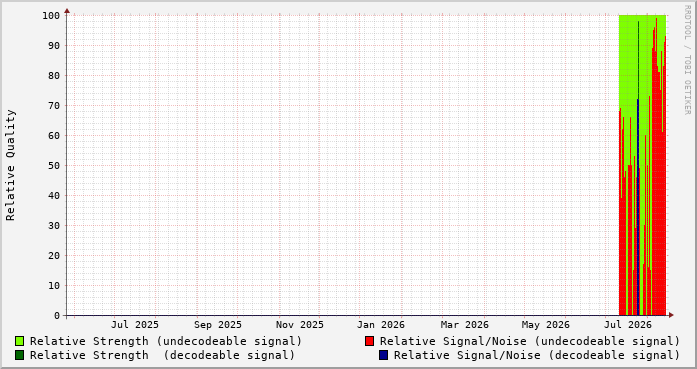Click the dark blue decodeable signal/noise swatch
This screenshot has width=697, height=369.
tap(383, 355)
